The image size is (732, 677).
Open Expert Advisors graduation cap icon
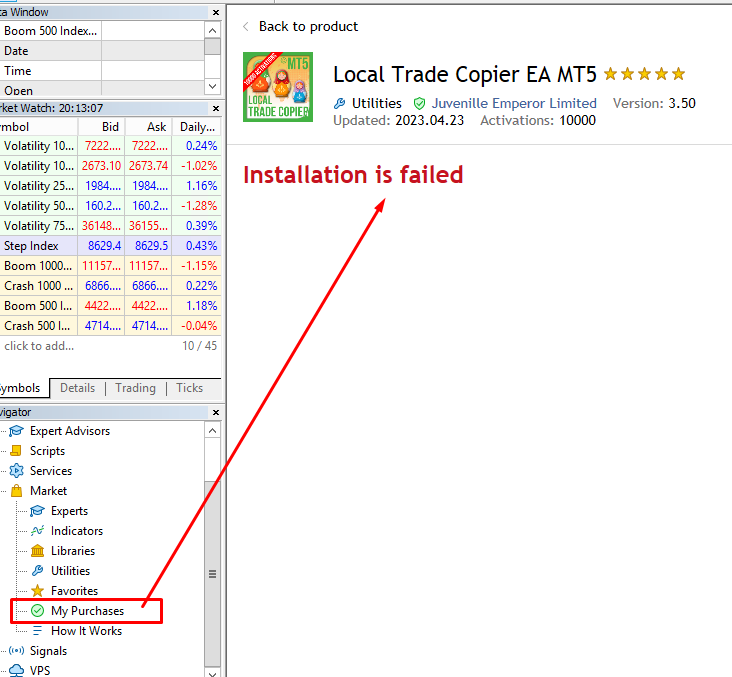click(x=16, y=431)
